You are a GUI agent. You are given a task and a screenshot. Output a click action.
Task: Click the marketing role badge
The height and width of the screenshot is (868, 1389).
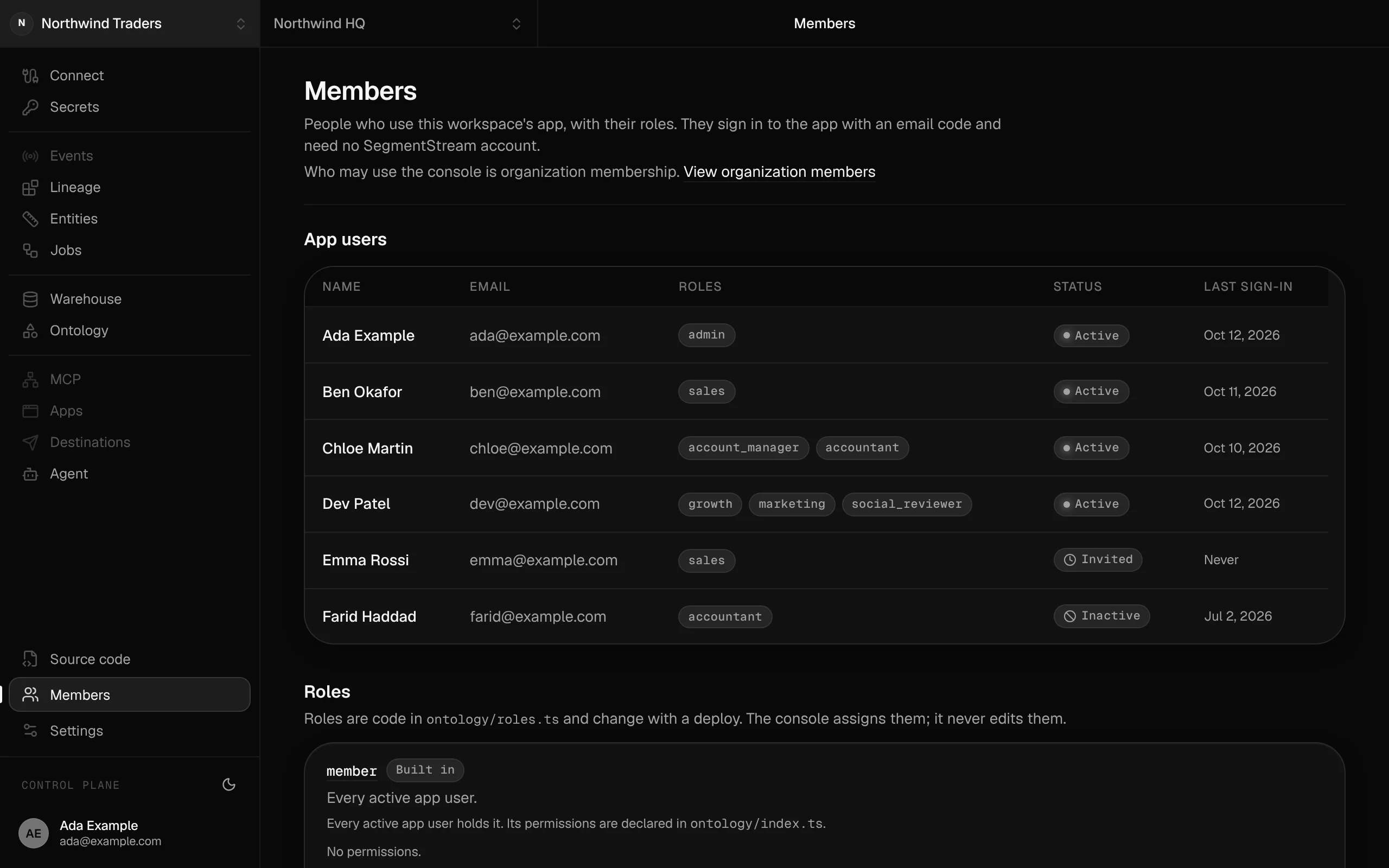point(792,504)
